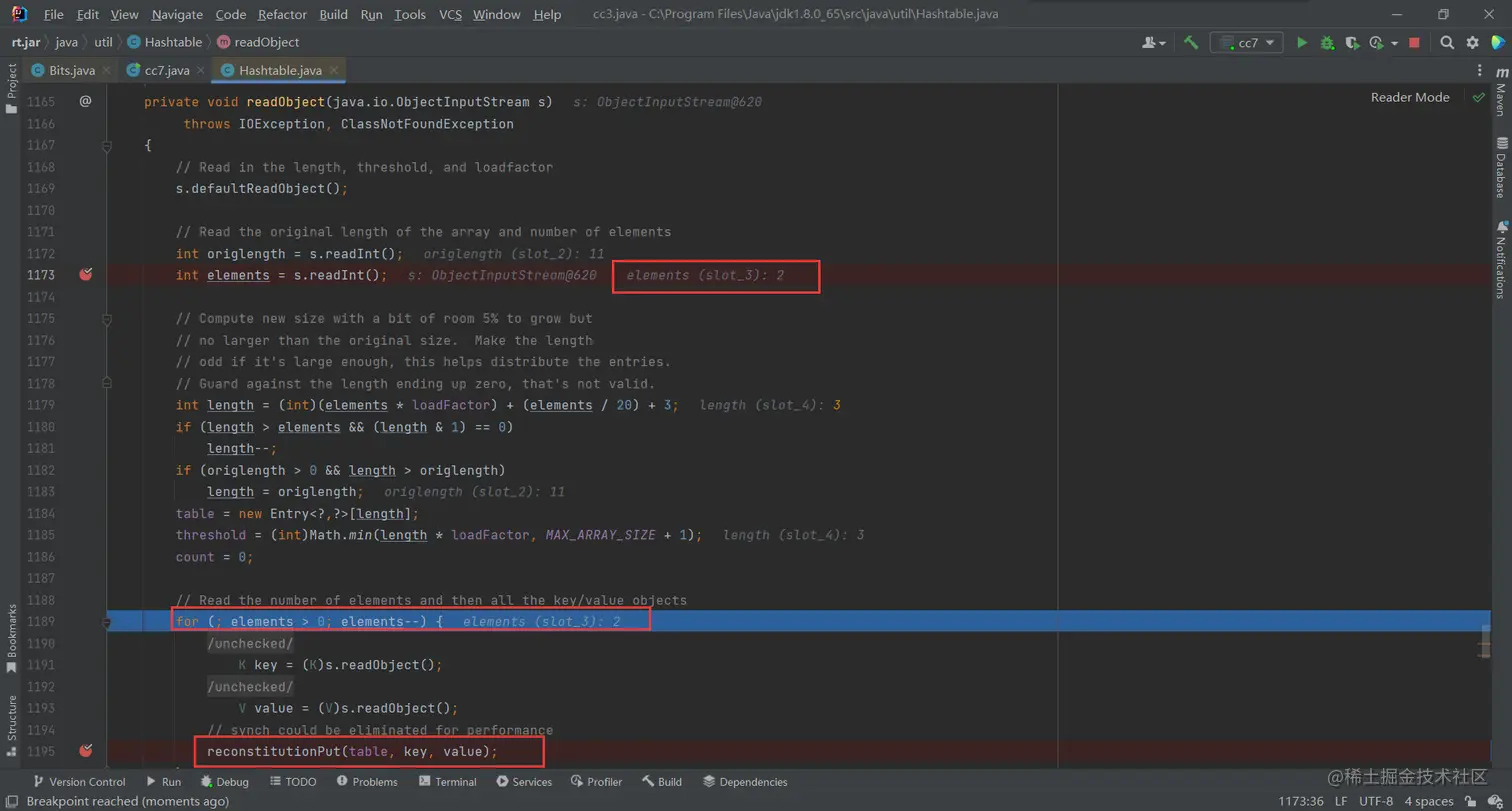
Task: Start debugging with the bug icon
Action: [1327, 42]
